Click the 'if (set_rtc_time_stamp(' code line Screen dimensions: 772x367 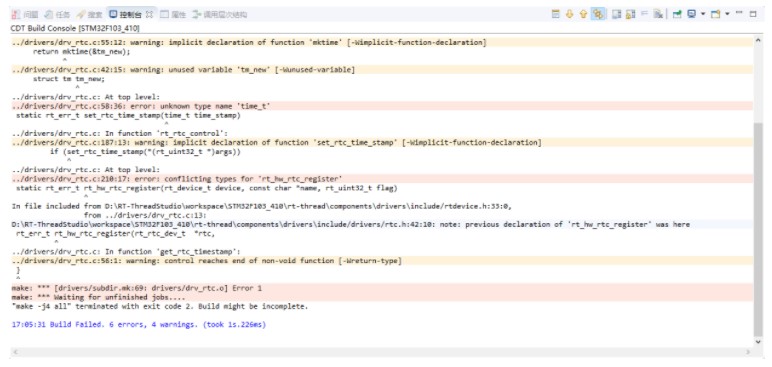coord(145,152)
